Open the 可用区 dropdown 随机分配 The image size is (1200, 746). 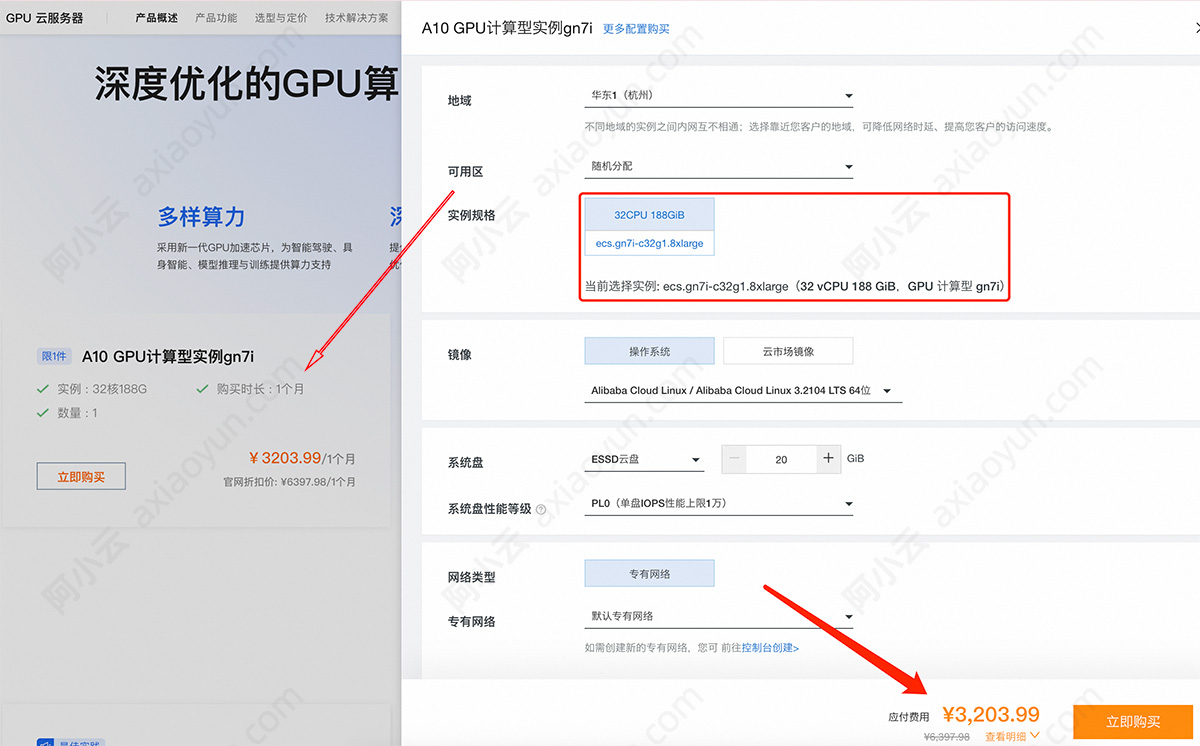pos(719,167)
